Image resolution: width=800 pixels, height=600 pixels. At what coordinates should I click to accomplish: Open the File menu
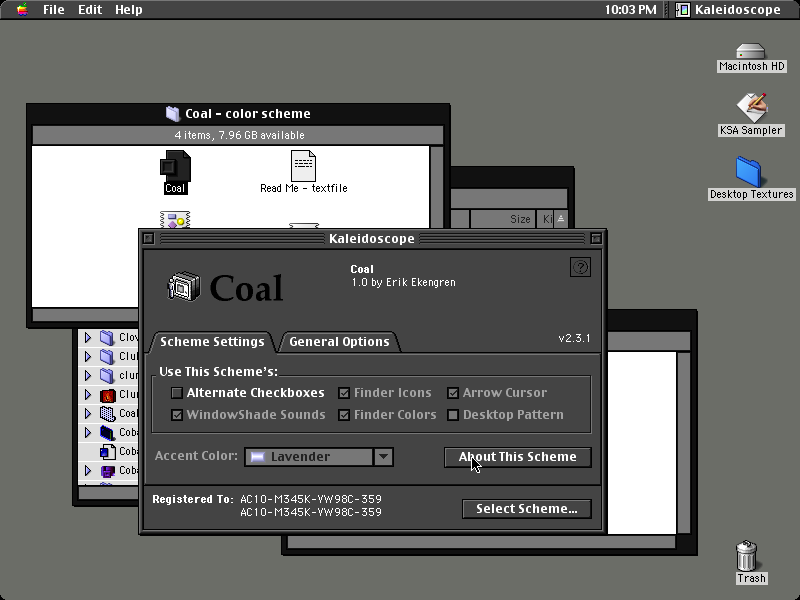pos(54,10)
